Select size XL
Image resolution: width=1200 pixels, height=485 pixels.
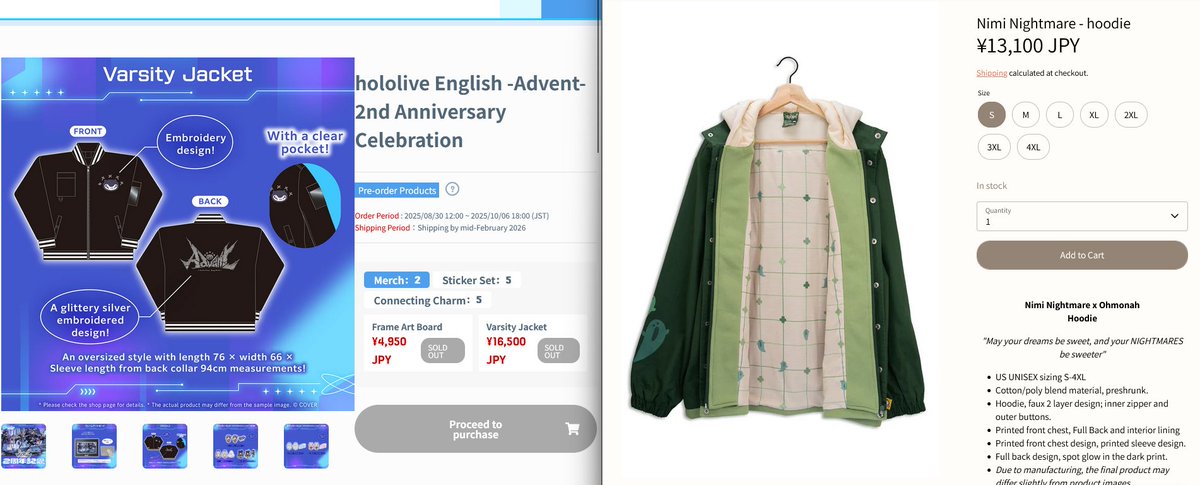(1094, 115)
